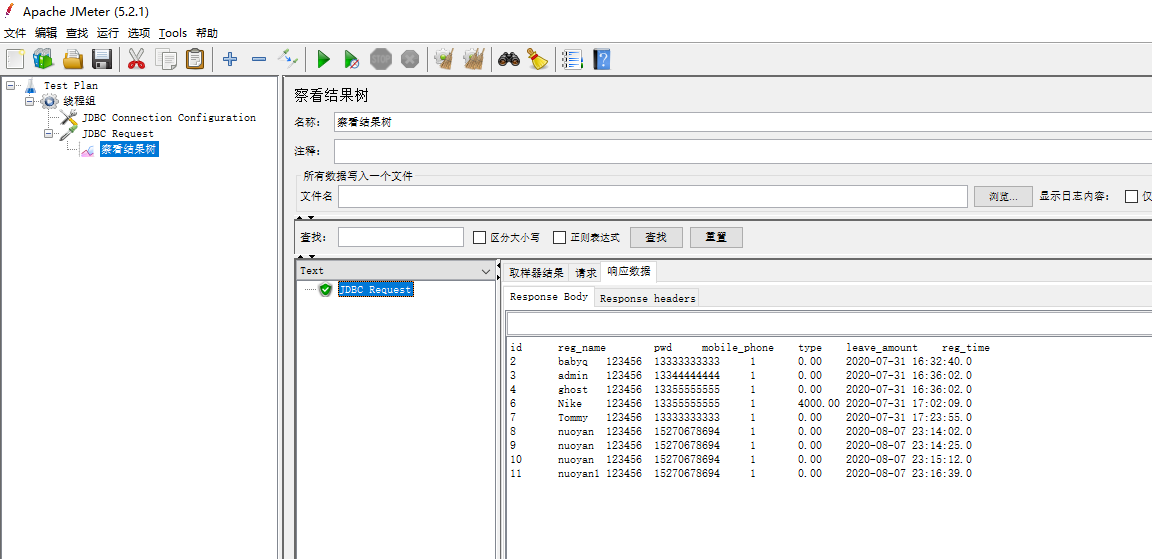
Task: Enable the 区分大小写 checkbox
Action: (x=479, y=238)
